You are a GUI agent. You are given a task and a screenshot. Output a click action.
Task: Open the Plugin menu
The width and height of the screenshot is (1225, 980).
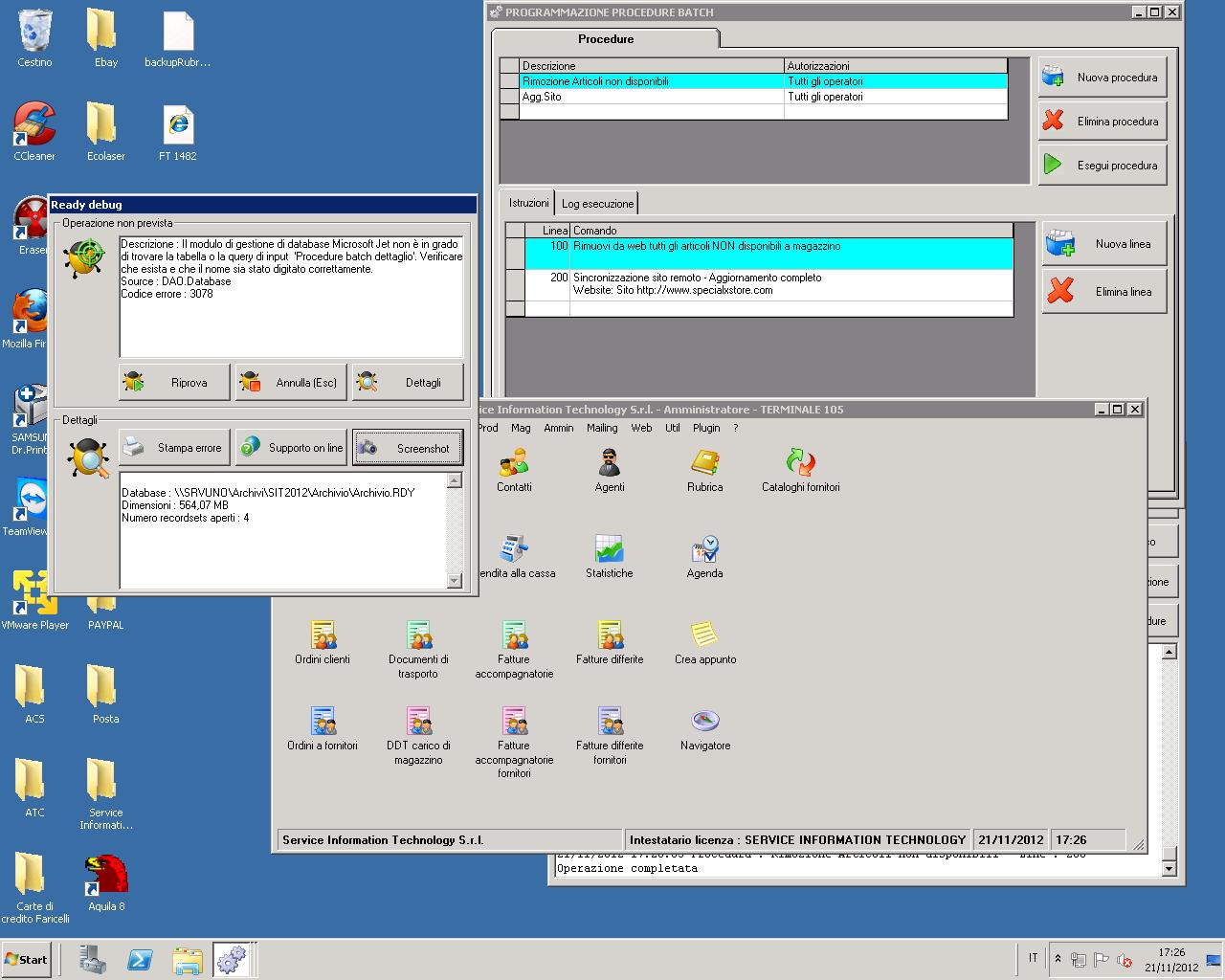(706, 428)
